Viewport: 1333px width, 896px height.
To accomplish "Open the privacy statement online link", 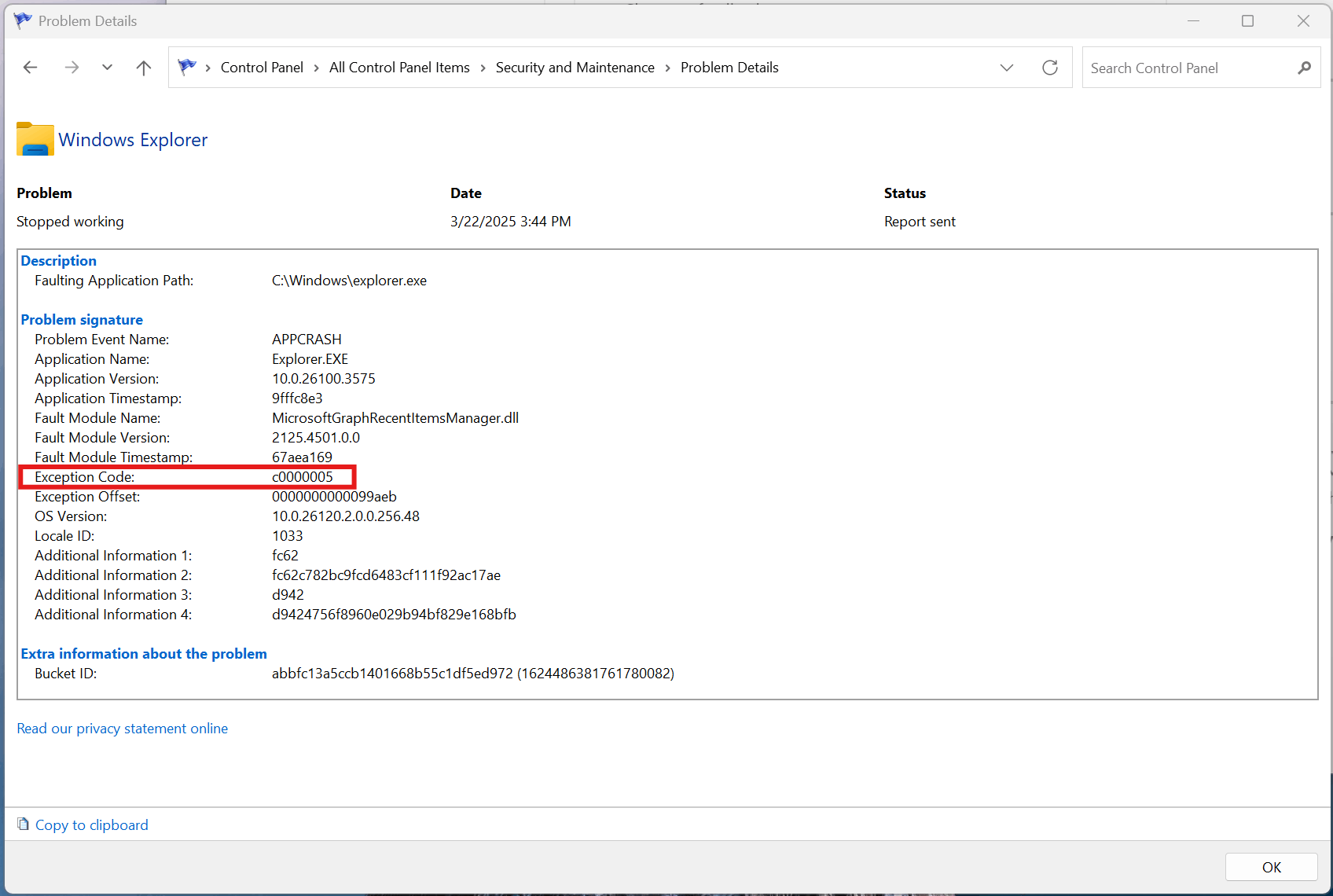I will coord(123,729).
